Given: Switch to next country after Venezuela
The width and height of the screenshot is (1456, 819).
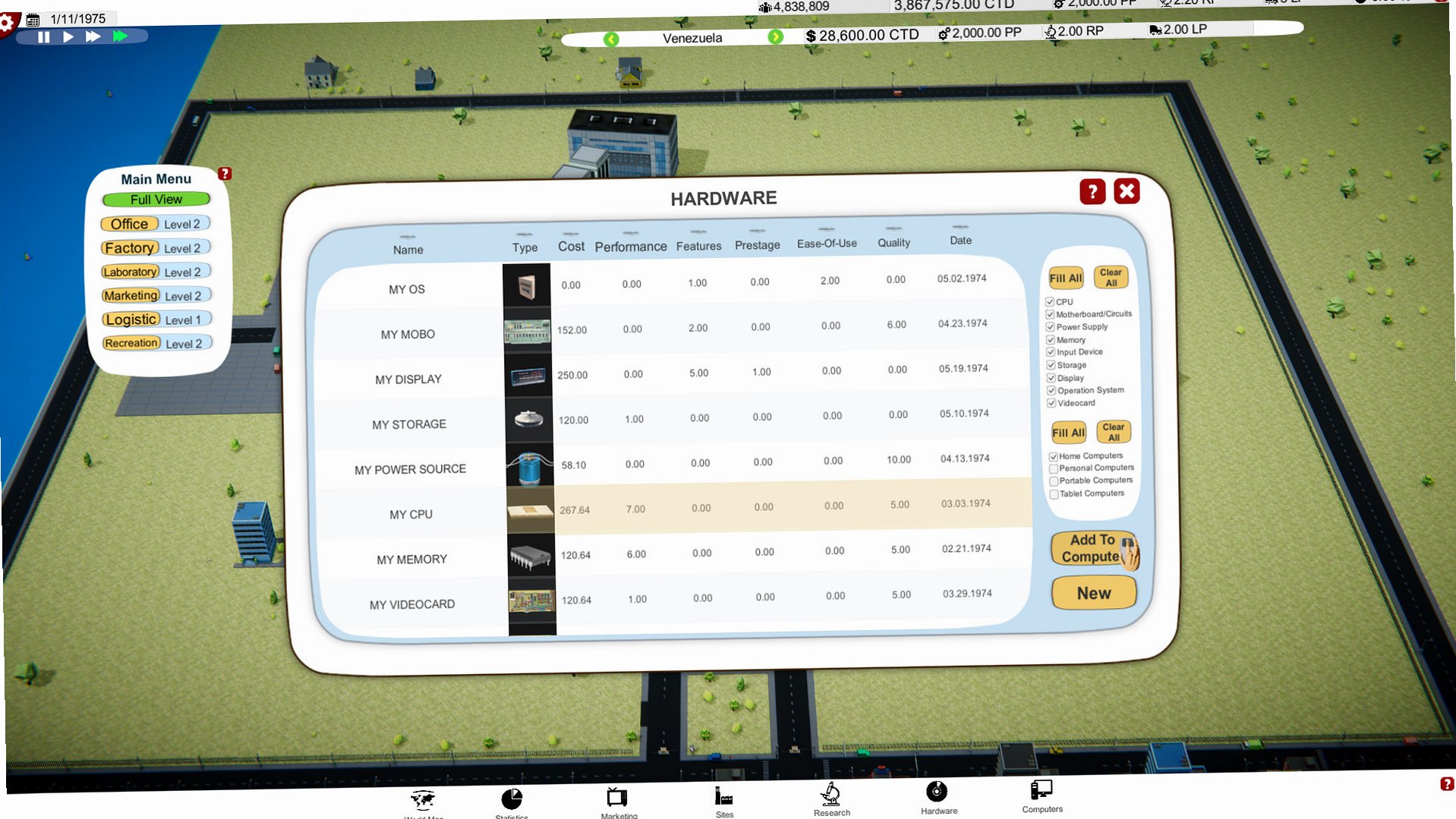Looking at the screenshot, I should 775,36.
